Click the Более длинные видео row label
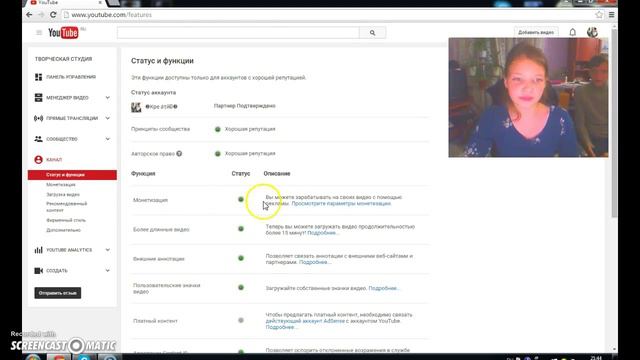This screenshot has height=360, width=640. (161, 229)
